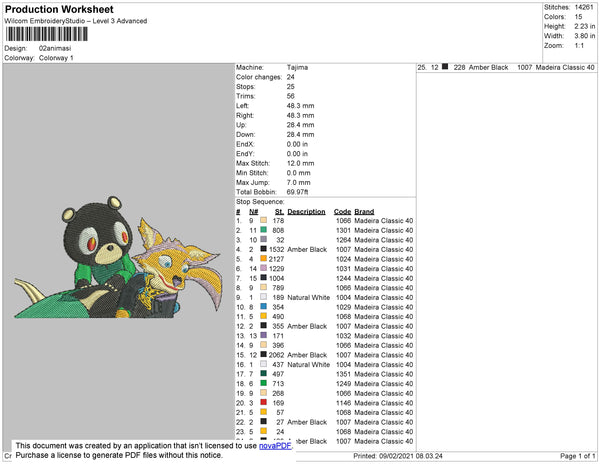The image size is (600, 464).
Task: Click the Machine value 'Tajima'
Action: click(297, 67)
